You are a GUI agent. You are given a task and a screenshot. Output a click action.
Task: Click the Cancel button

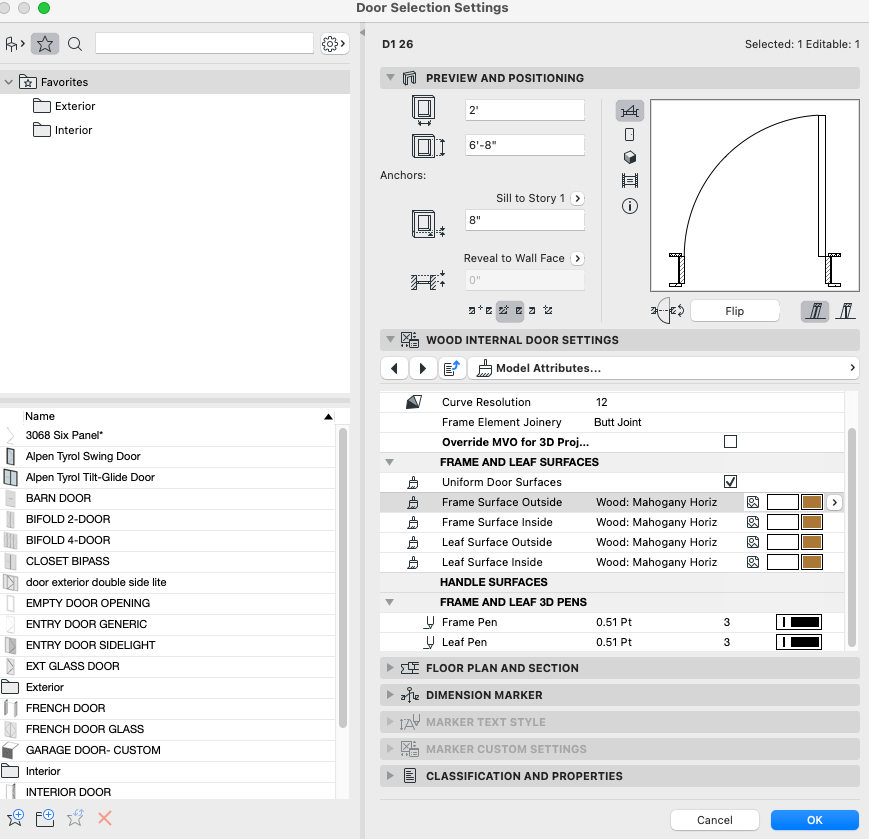(714, 820)
